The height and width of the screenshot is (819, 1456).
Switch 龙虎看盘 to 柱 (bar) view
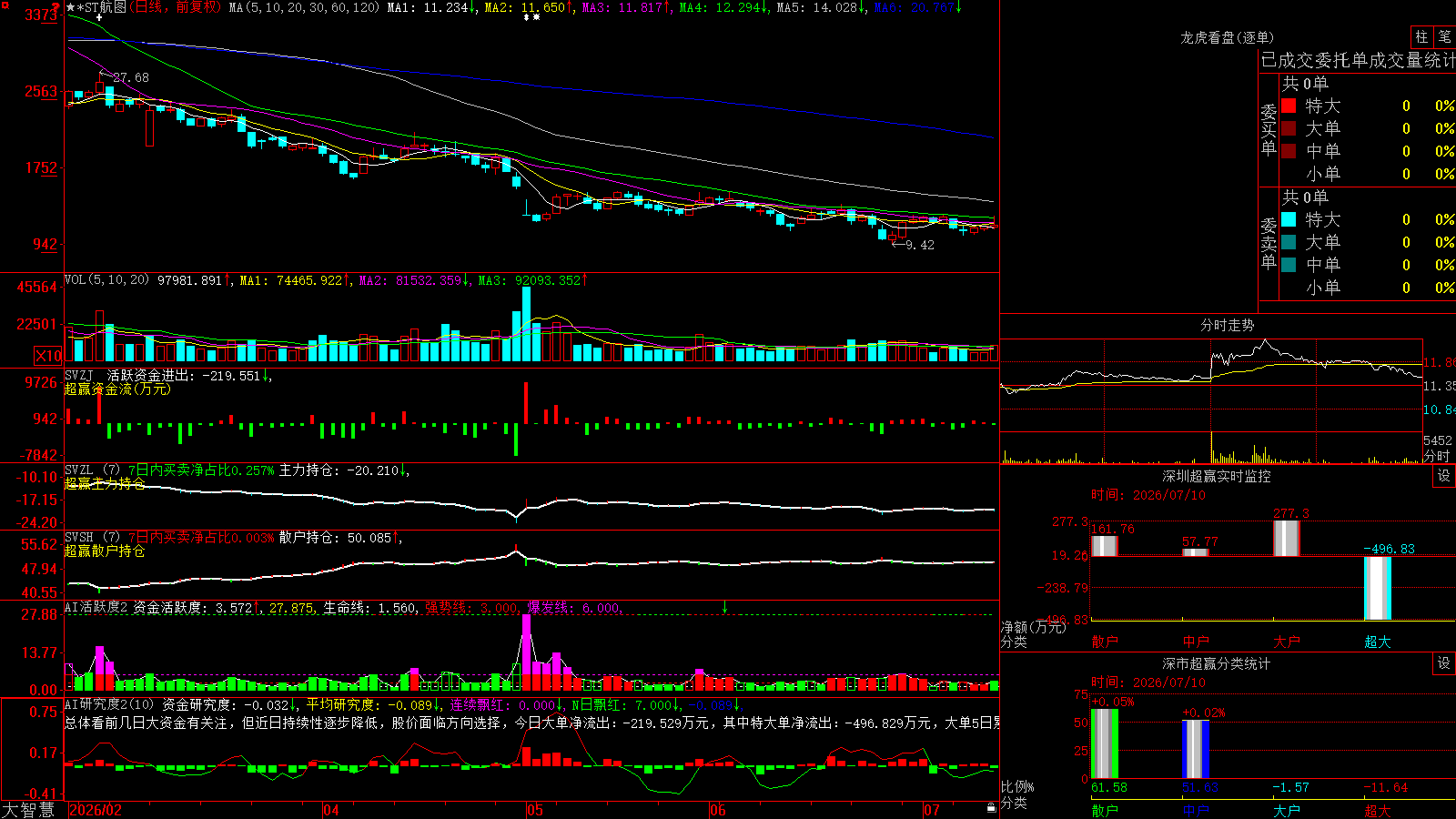tap(1421, 36)
